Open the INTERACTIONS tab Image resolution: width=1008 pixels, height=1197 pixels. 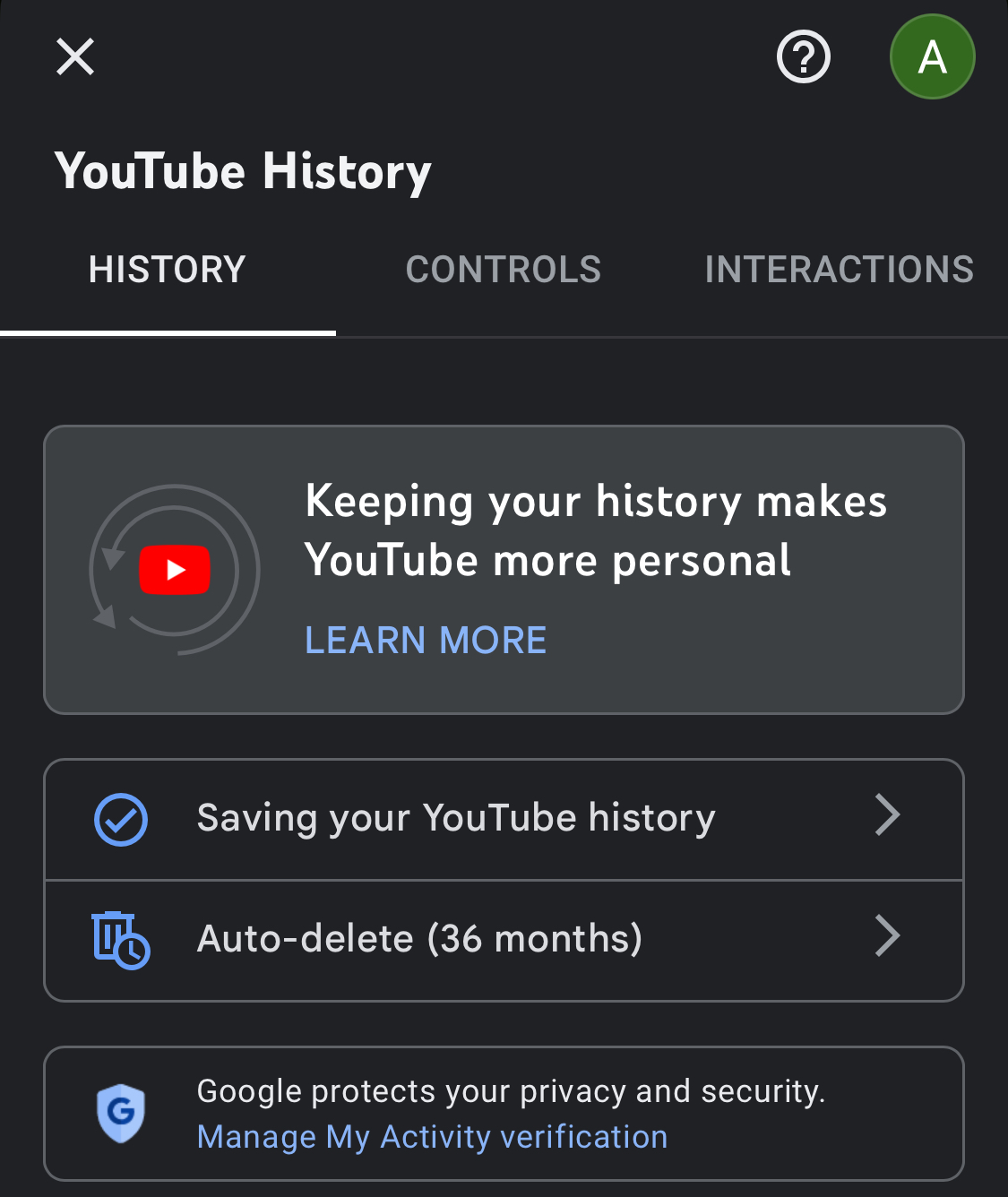pos(840,270)
